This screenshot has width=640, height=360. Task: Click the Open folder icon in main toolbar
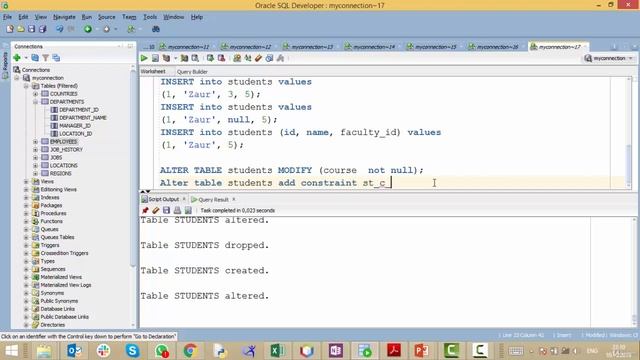click(x=21, y=29)
